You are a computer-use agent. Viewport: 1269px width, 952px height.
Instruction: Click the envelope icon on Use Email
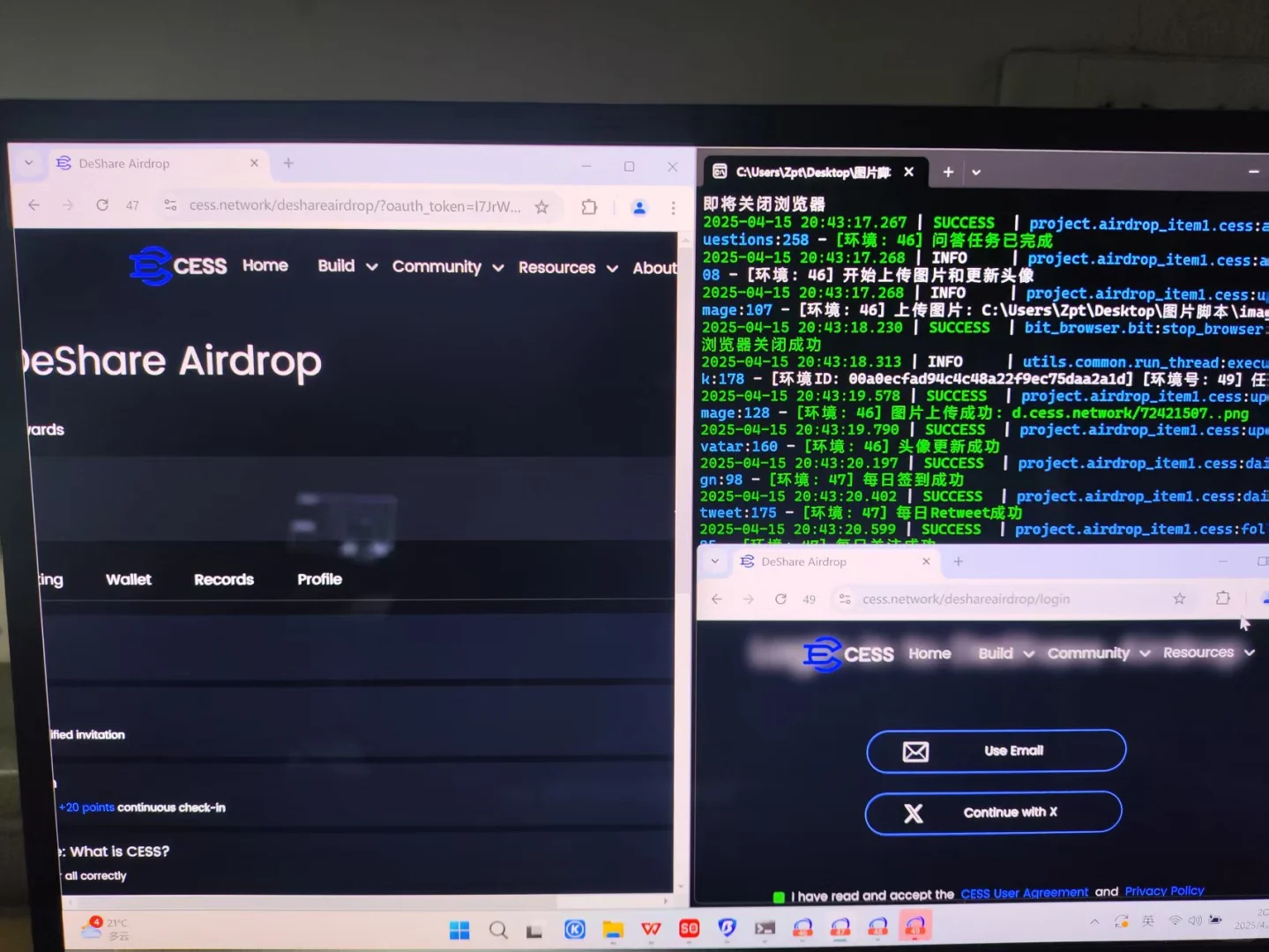pyautogui.click(x=915, y=751)
